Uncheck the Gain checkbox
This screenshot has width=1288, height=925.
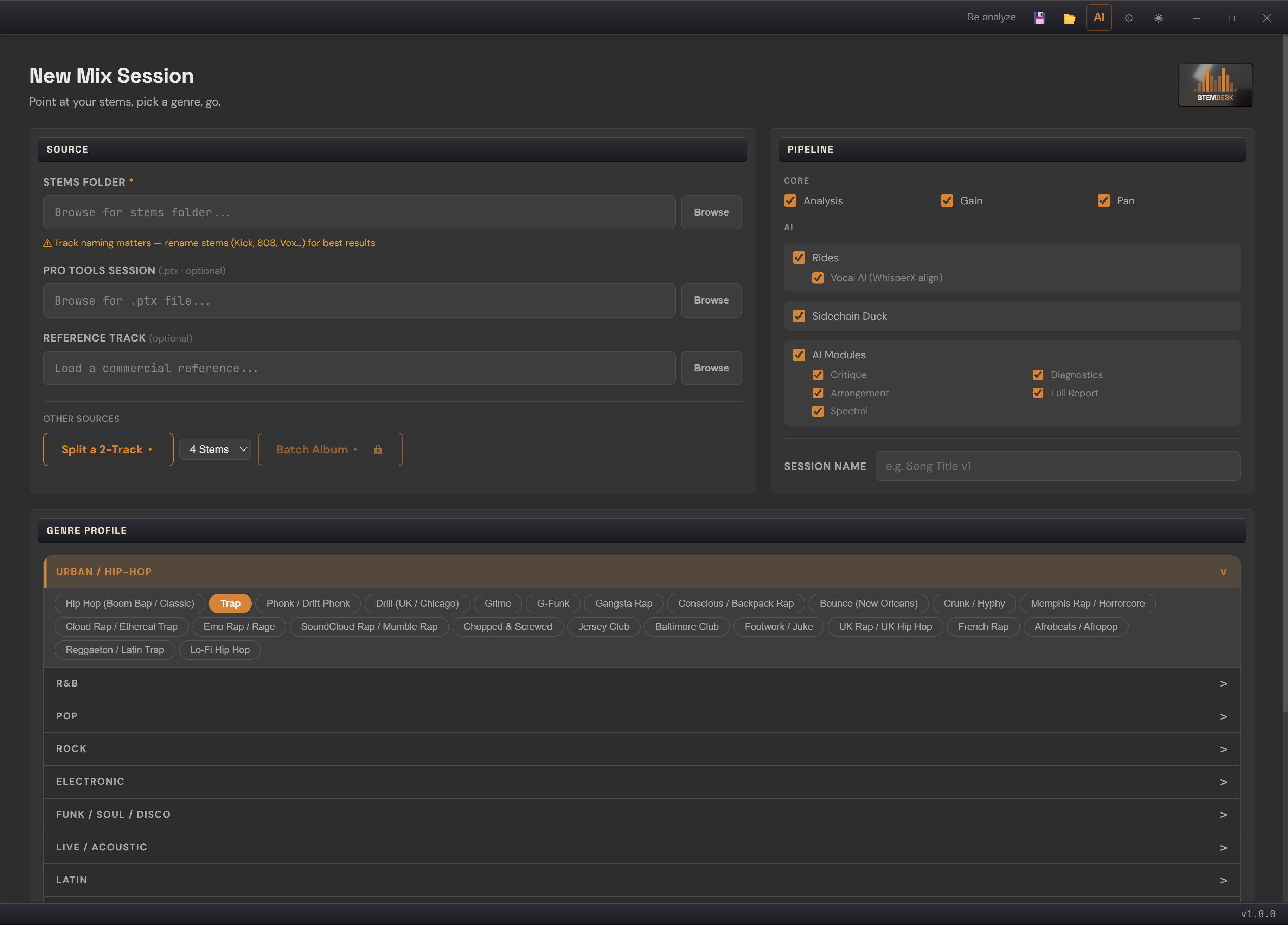[947, 200]
